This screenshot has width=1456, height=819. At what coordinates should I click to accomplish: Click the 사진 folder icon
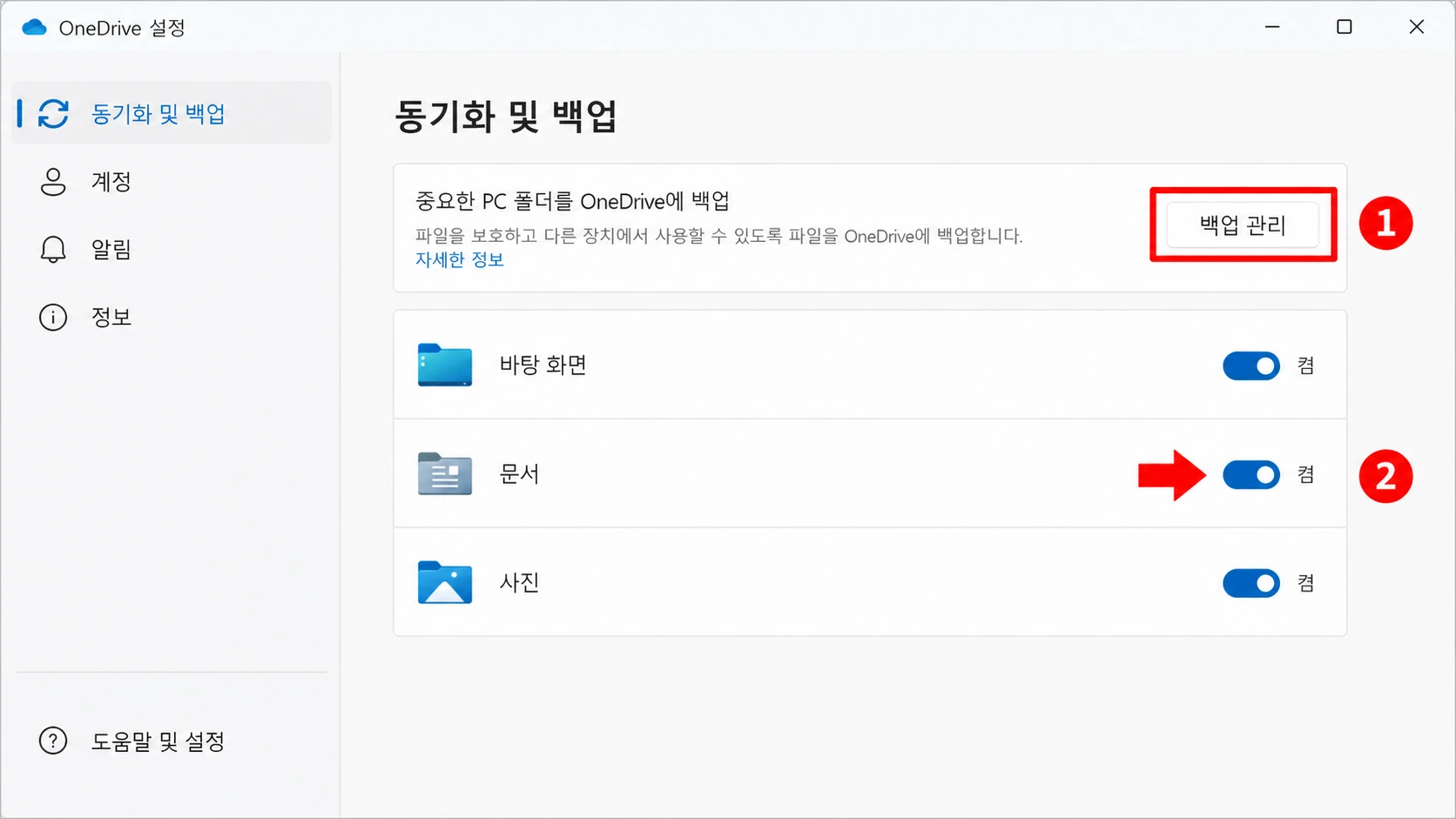click(x=445, y=582)
